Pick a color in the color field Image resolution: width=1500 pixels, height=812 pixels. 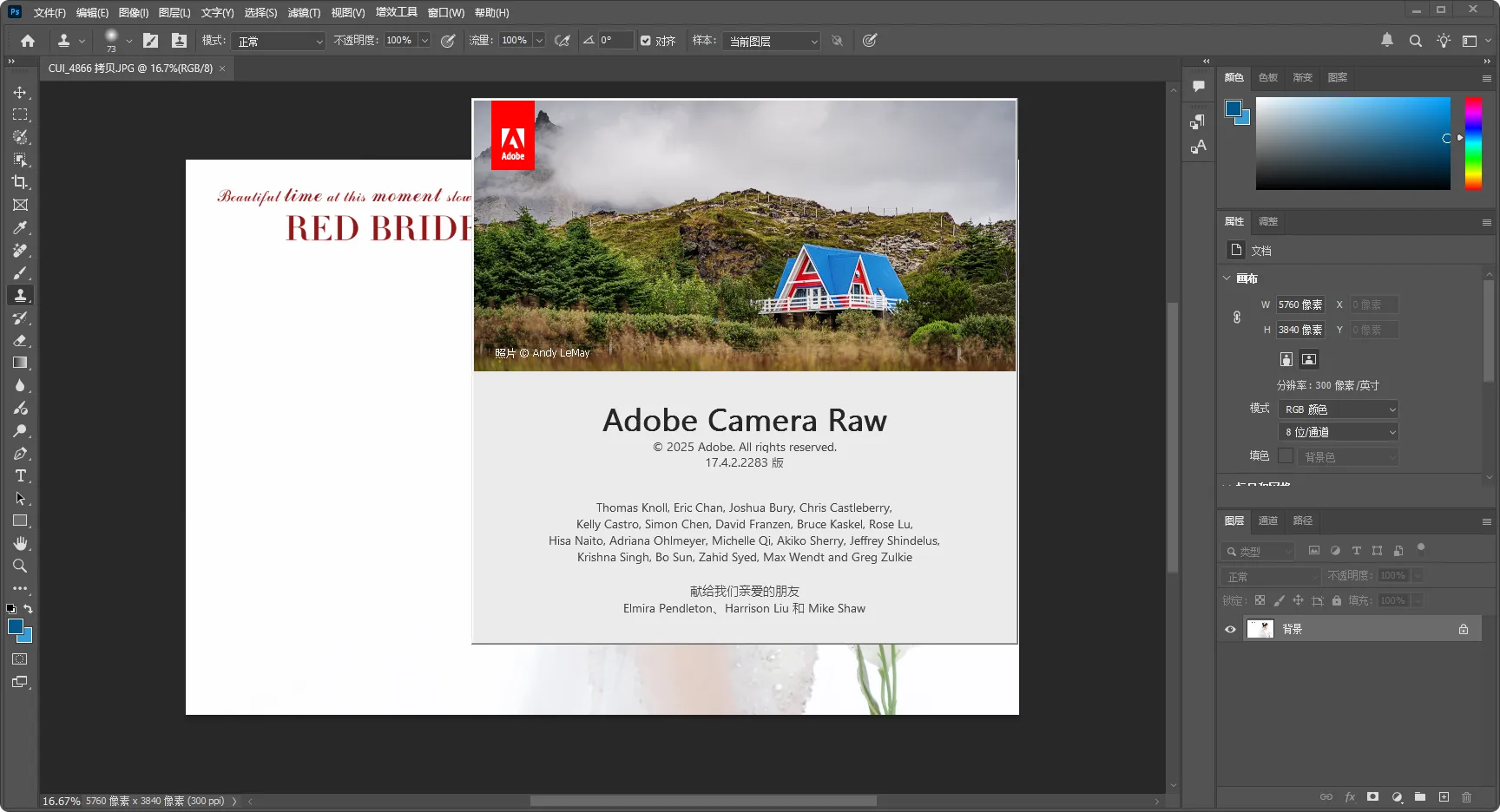coord(1352,143)
